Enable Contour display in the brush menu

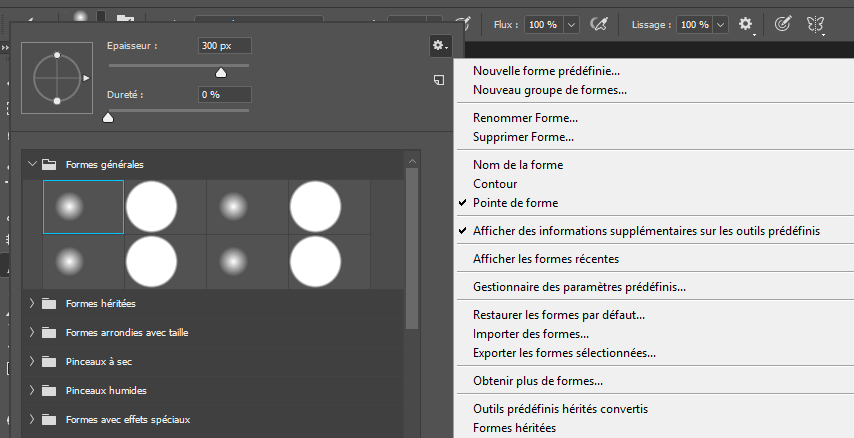495,184
